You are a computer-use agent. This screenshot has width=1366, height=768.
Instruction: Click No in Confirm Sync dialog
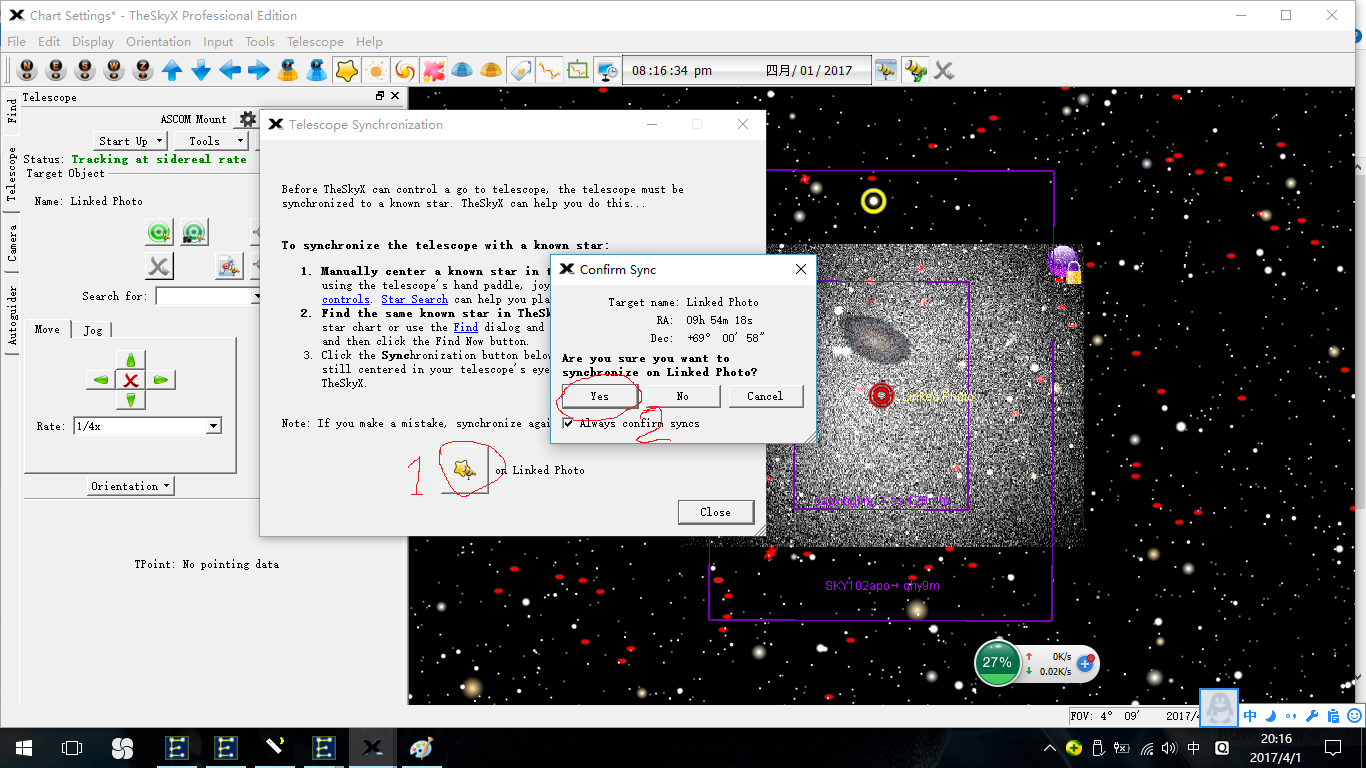coord(682,396)
